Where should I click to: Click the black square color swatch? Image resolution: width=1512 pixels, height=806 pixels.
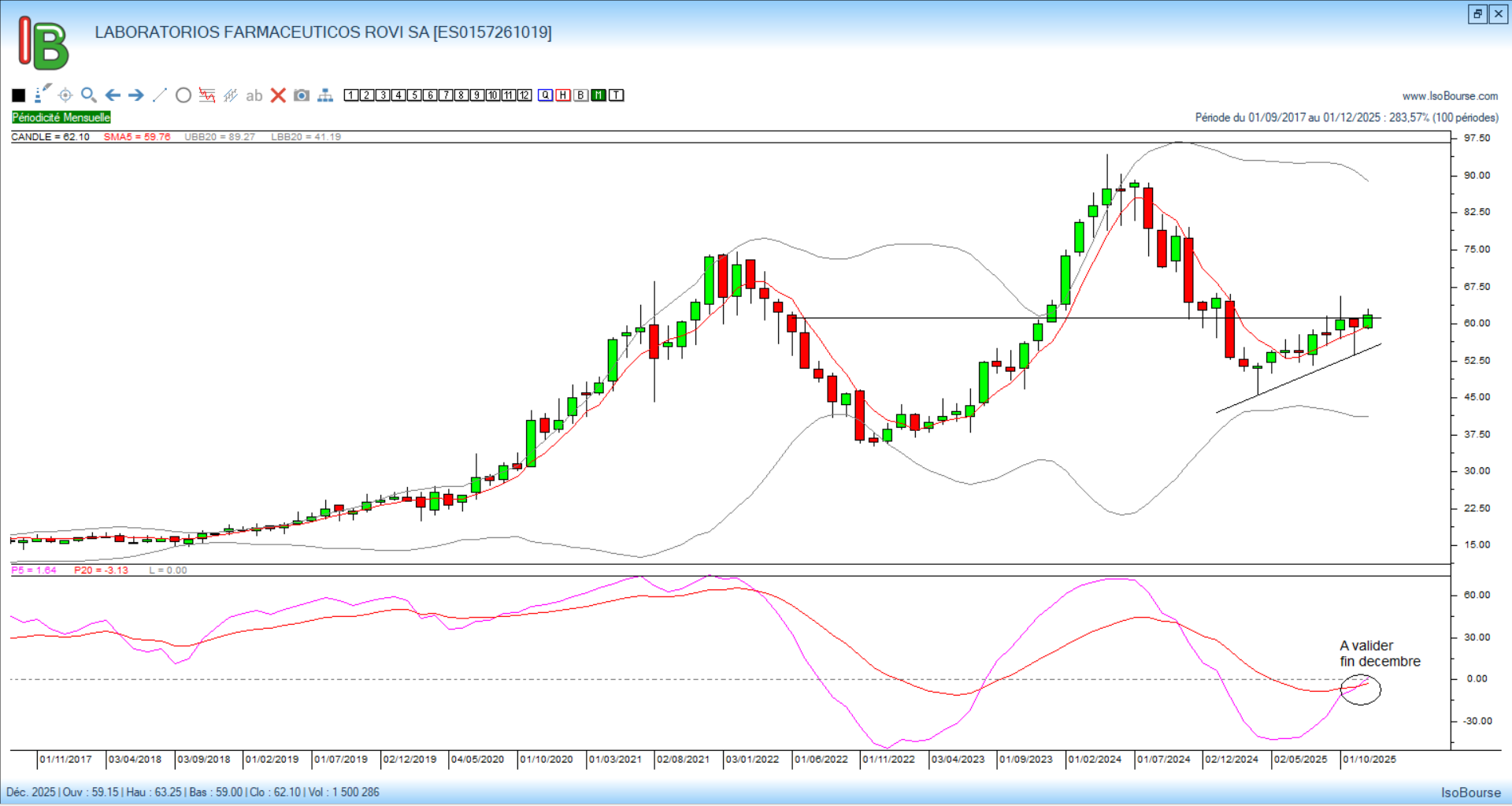[x=19, y=95]
